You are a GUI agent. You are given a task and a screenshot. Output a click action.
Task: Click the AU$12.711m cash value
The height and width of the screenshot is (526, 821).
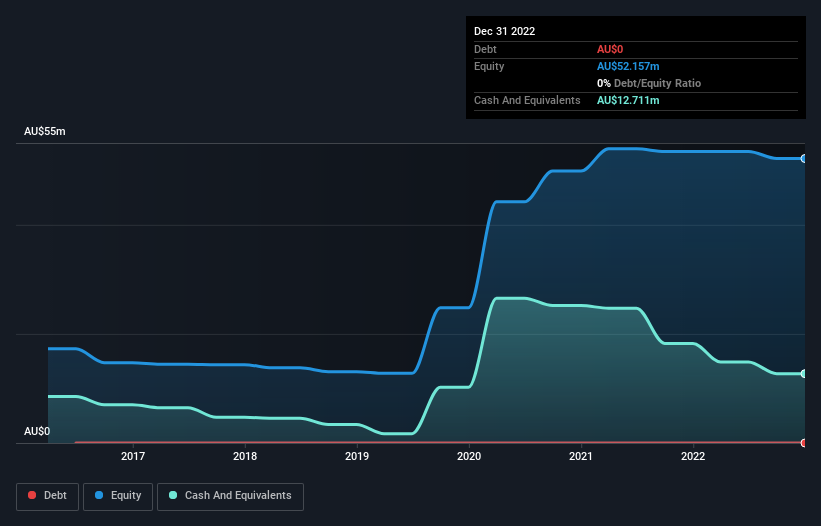tap(628, 100)
